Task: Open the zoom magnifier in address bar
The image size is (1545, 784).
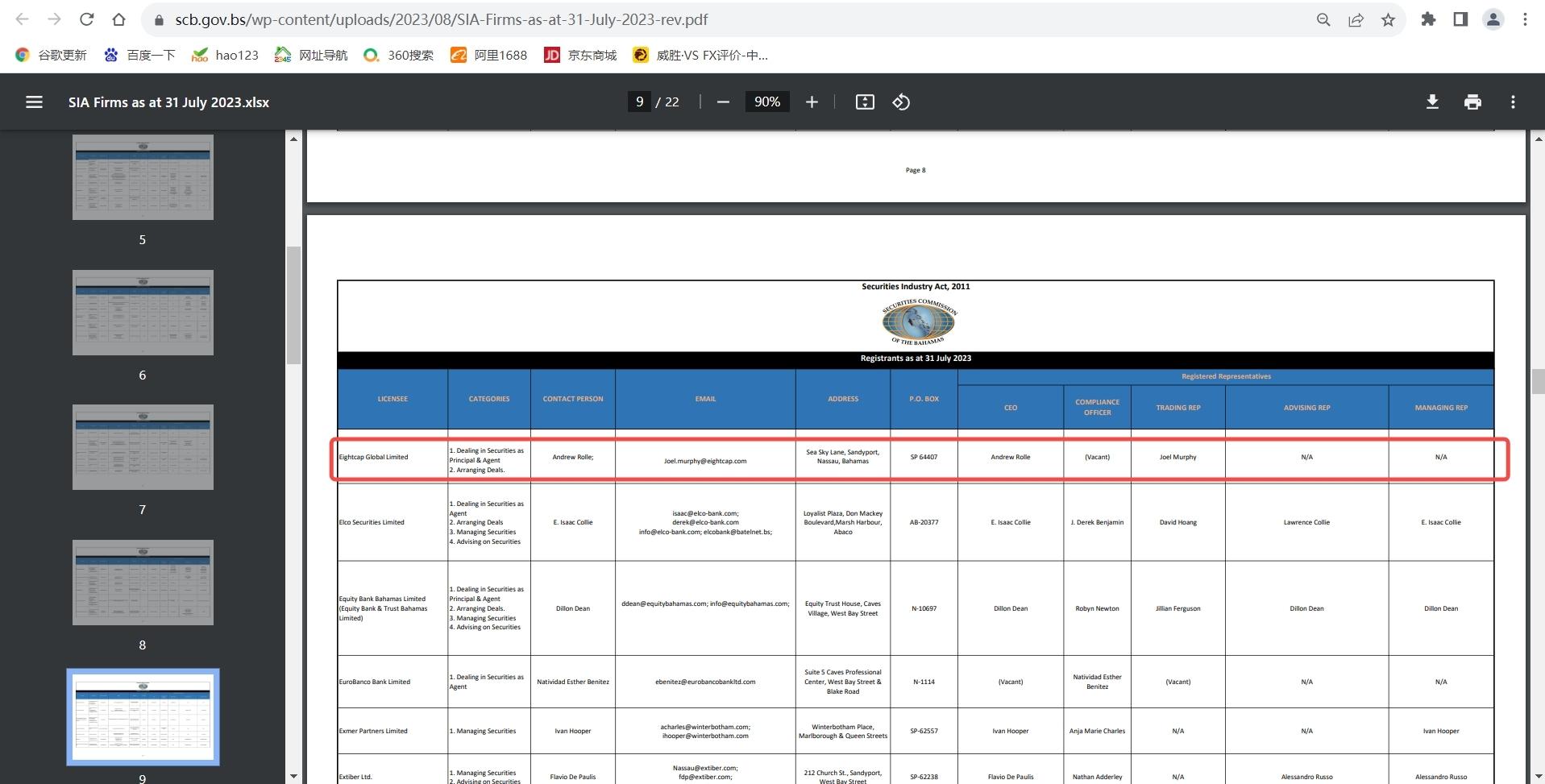Action: coord(1323,19)
